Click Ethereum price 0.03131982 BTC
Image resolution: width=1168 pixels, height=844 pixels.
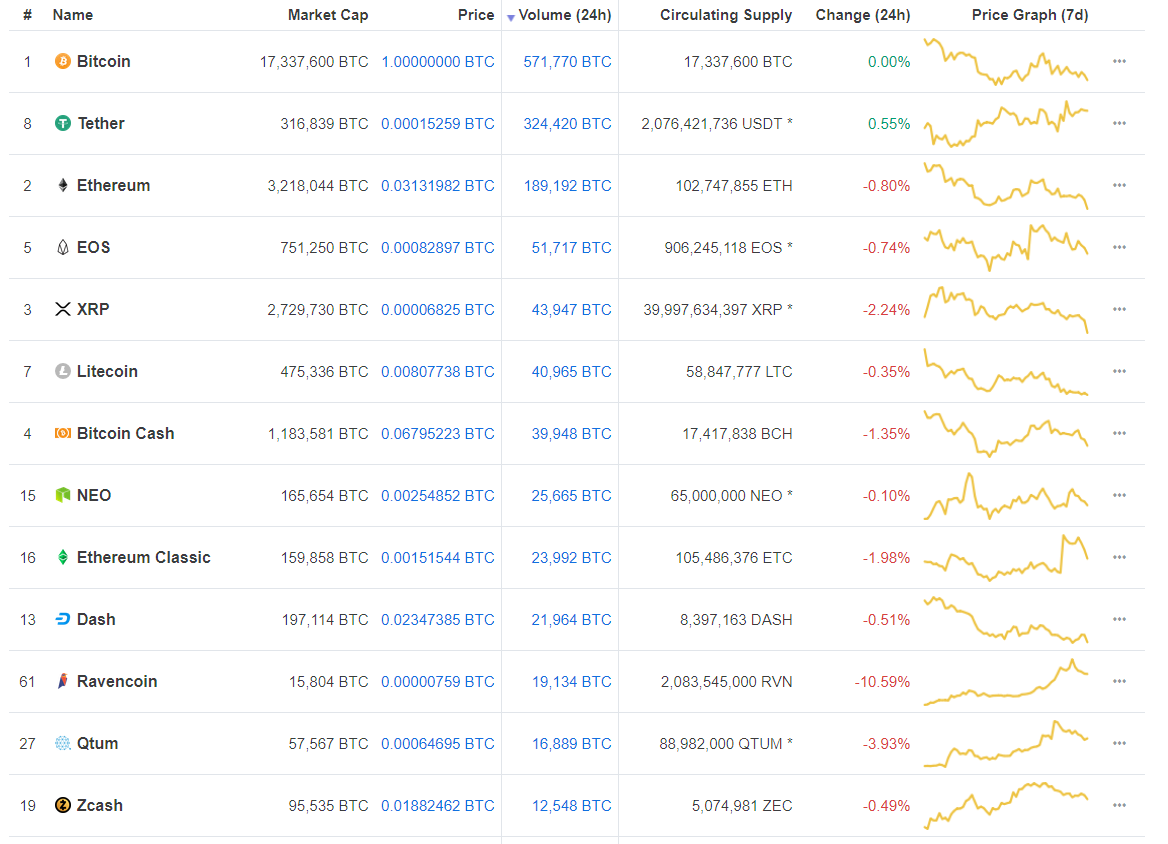[x=438, y=185]
